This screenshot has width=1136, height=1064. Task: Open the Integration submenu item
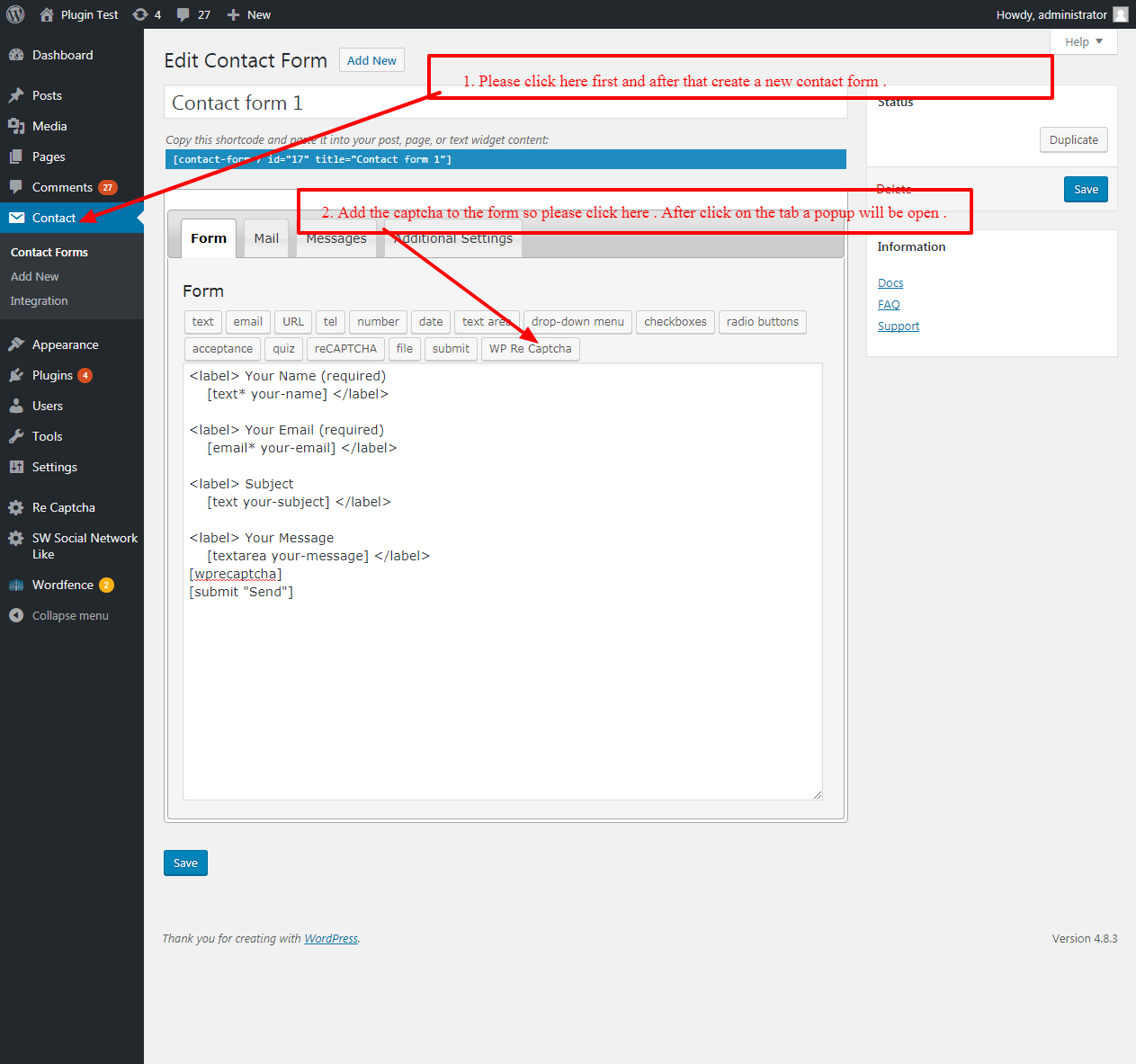(40, 300)
